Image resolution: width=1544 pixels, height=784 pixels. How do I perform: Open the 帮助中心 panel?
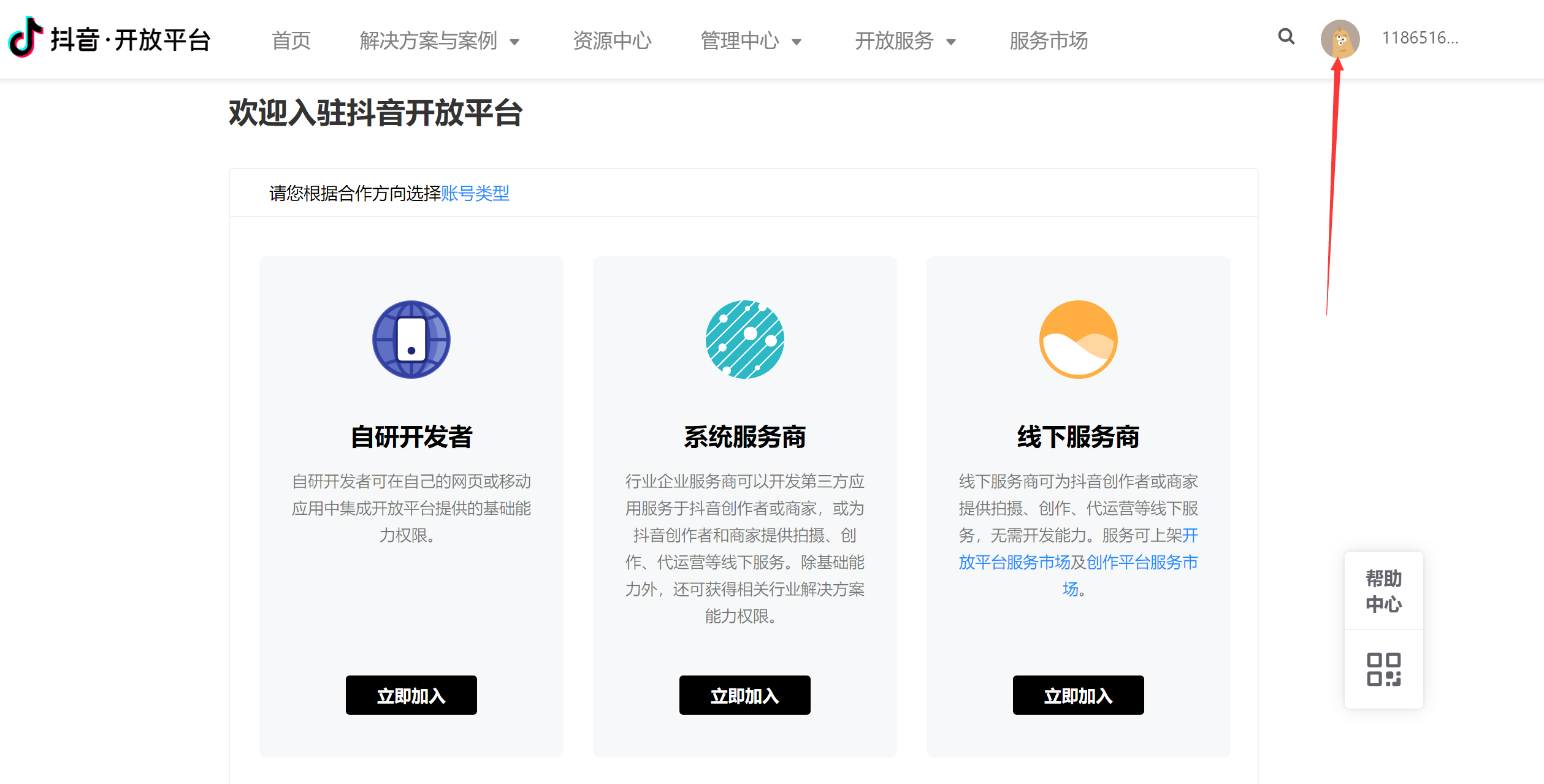(1383, 590)
